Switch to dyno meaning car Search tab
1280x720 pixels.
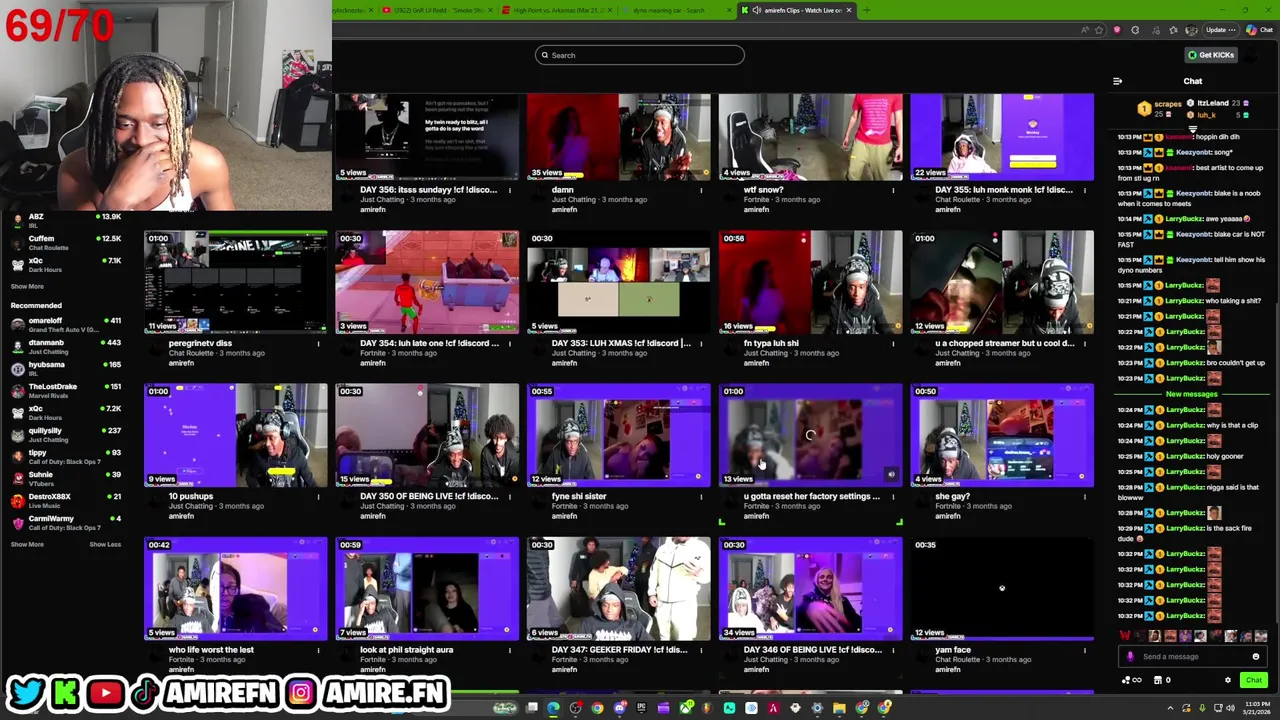[675, 10]
